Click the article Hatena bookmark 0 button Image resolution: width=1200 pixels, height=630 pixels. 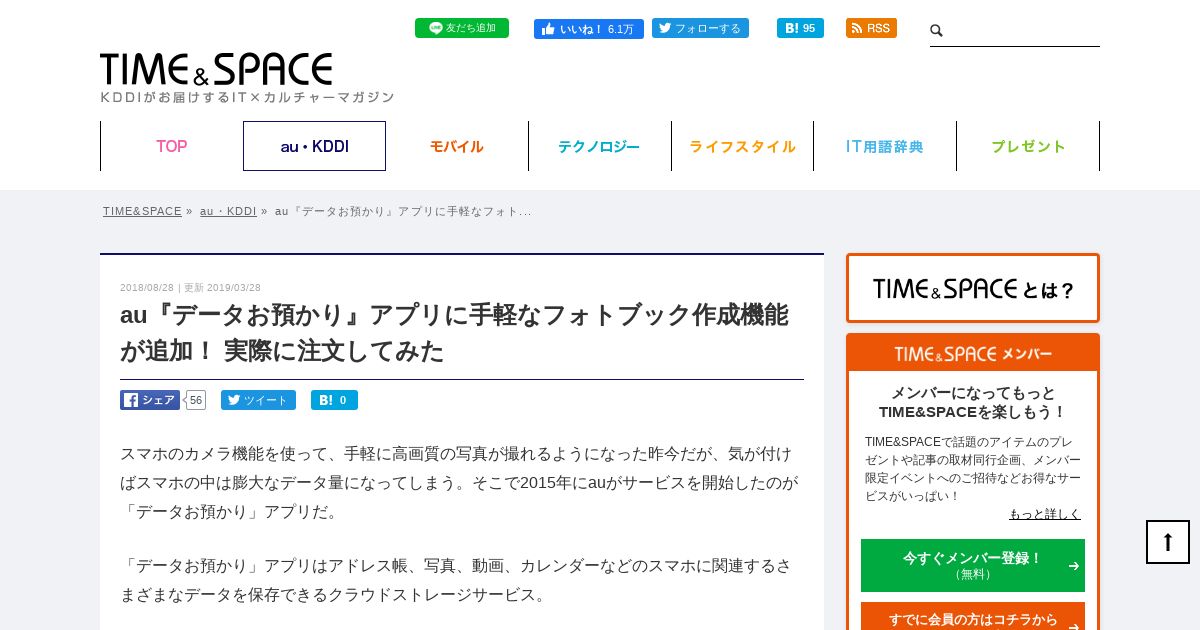click(x=334, y=400)
